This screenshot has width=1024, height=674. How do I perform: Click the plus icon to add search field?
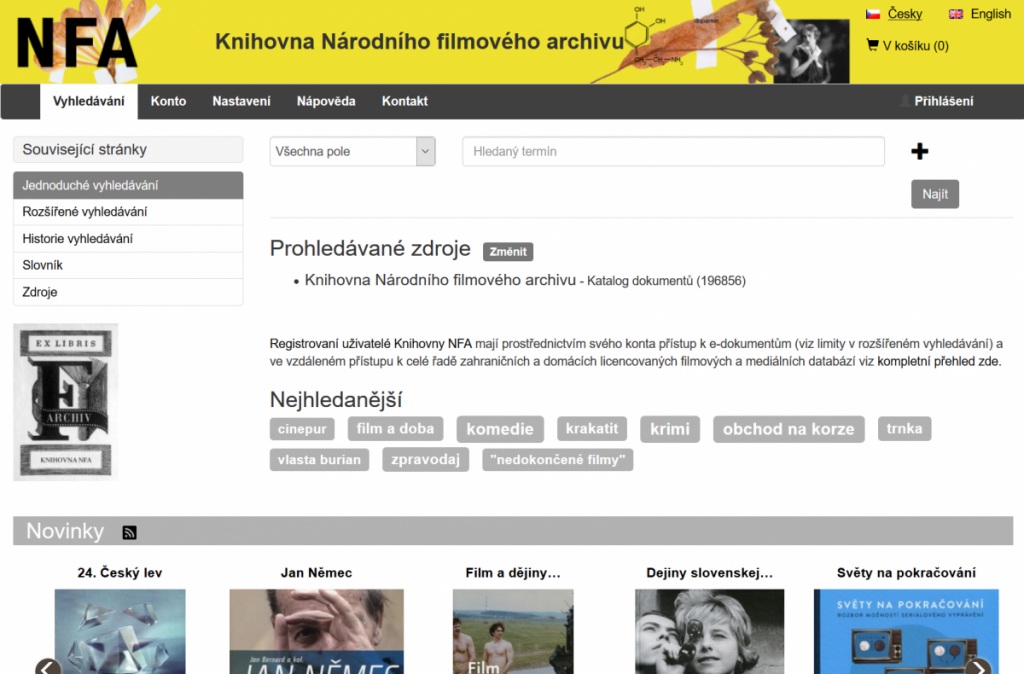[920, 151]
